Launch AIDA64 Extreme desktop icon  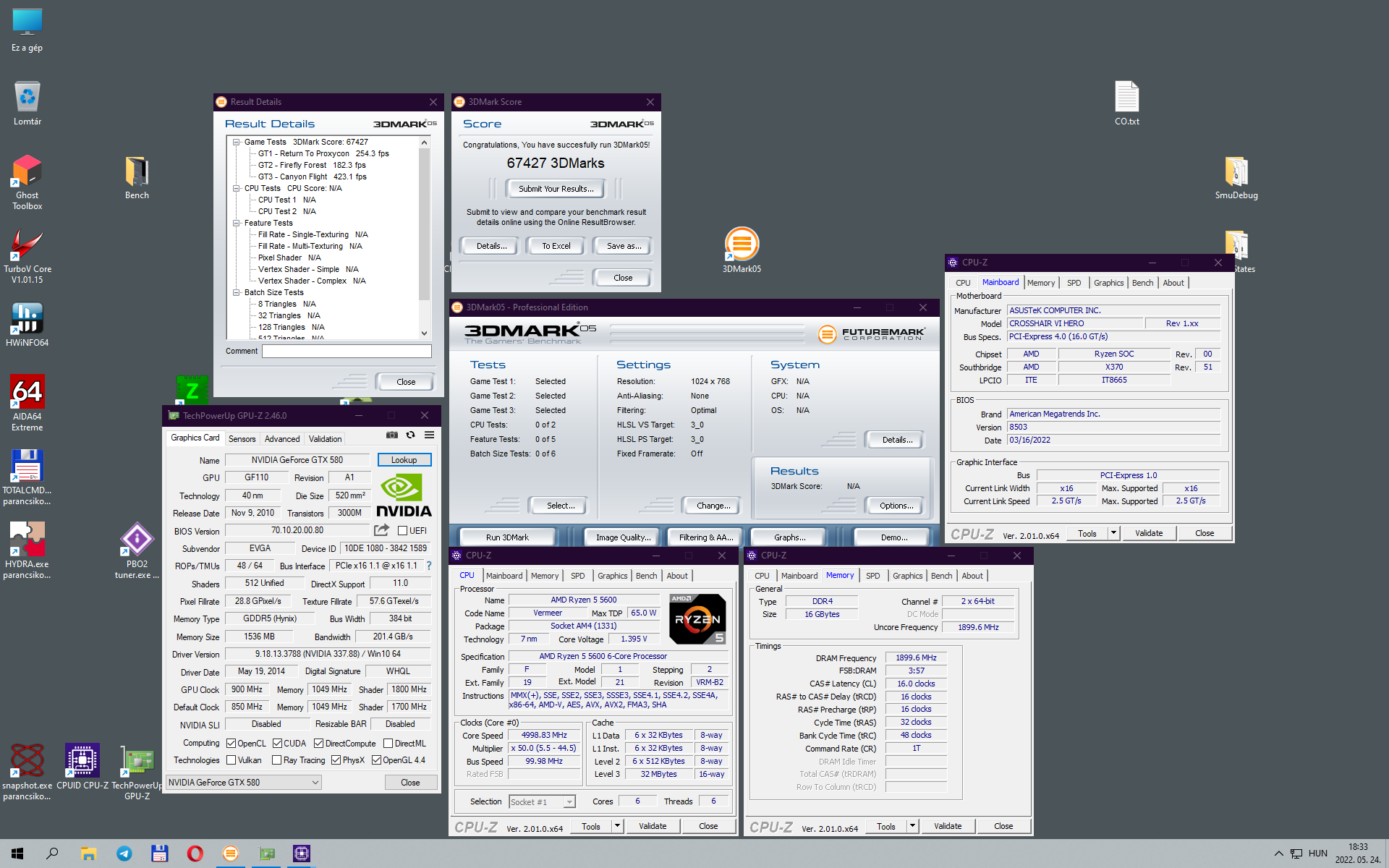tap(27, 403)
